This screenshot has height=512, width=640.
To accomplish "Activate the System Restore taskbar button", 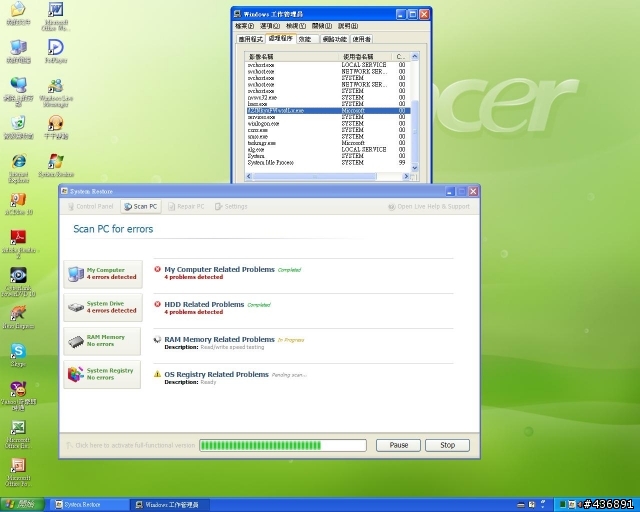I will point(87,505).
